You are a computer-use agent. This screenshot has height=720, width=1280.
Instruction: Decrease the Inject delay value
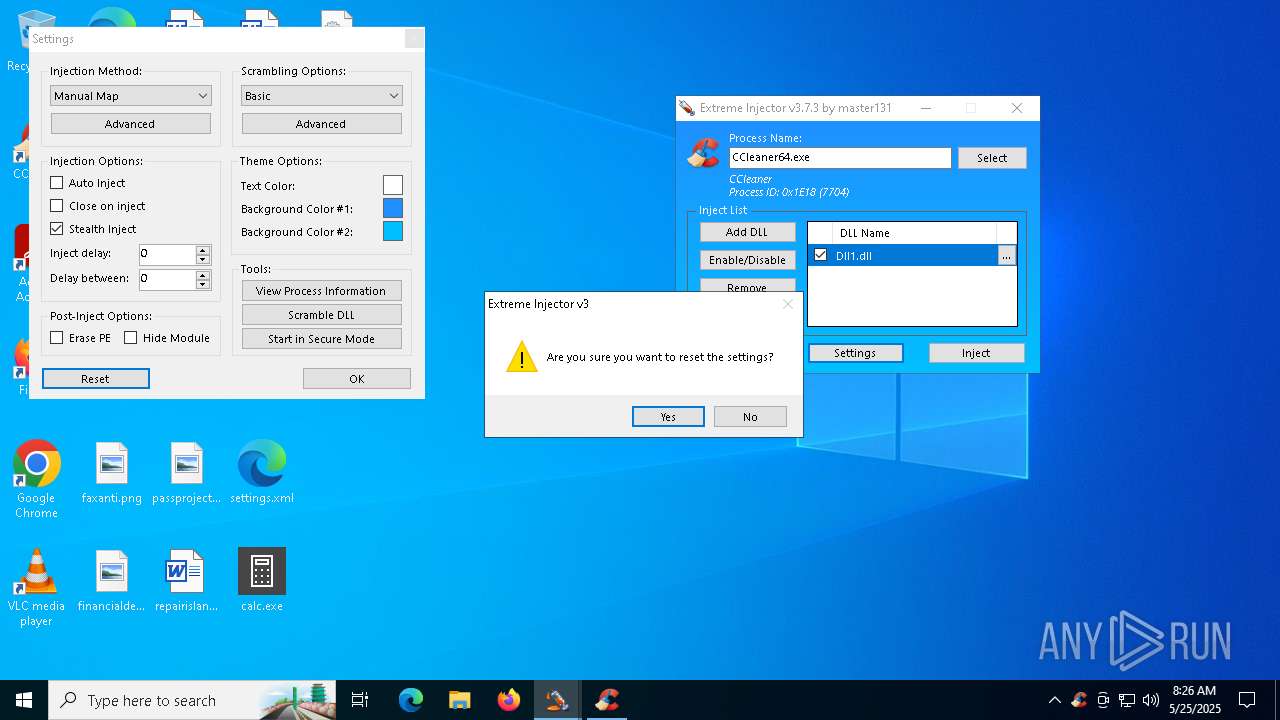pos(203,259)
